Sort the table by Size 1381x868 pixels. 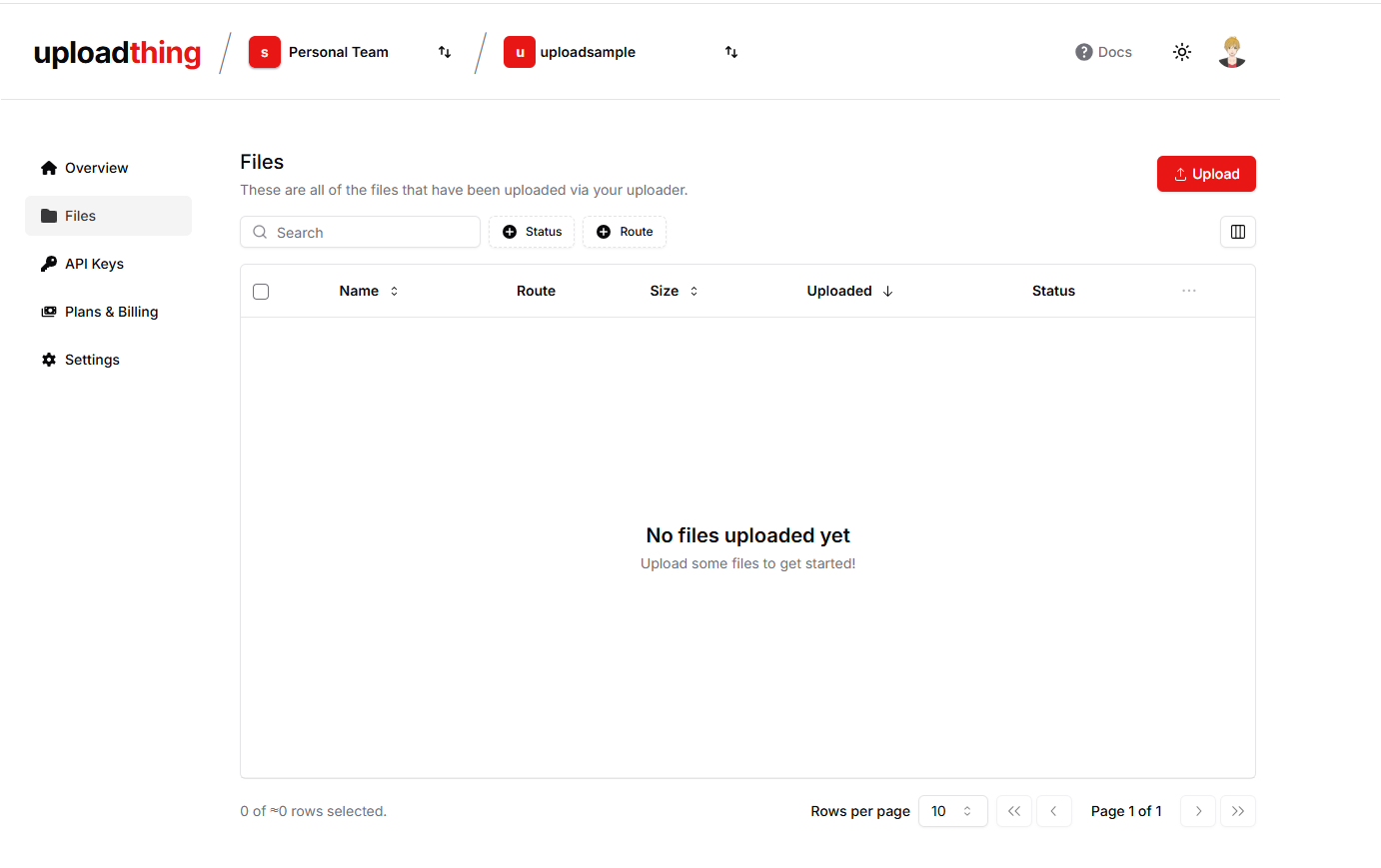[675, 291]
